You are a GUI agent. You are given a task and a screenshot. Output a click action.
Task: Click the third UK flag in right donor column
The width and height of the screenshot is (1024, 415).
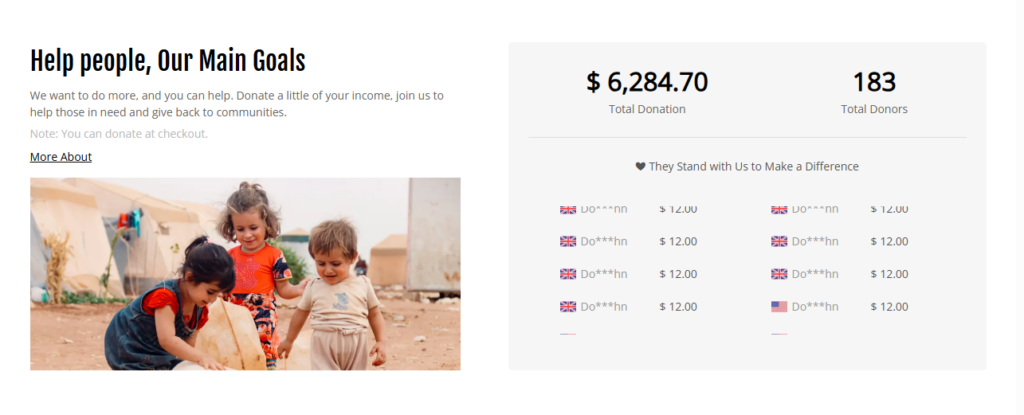tap(779, 274)
